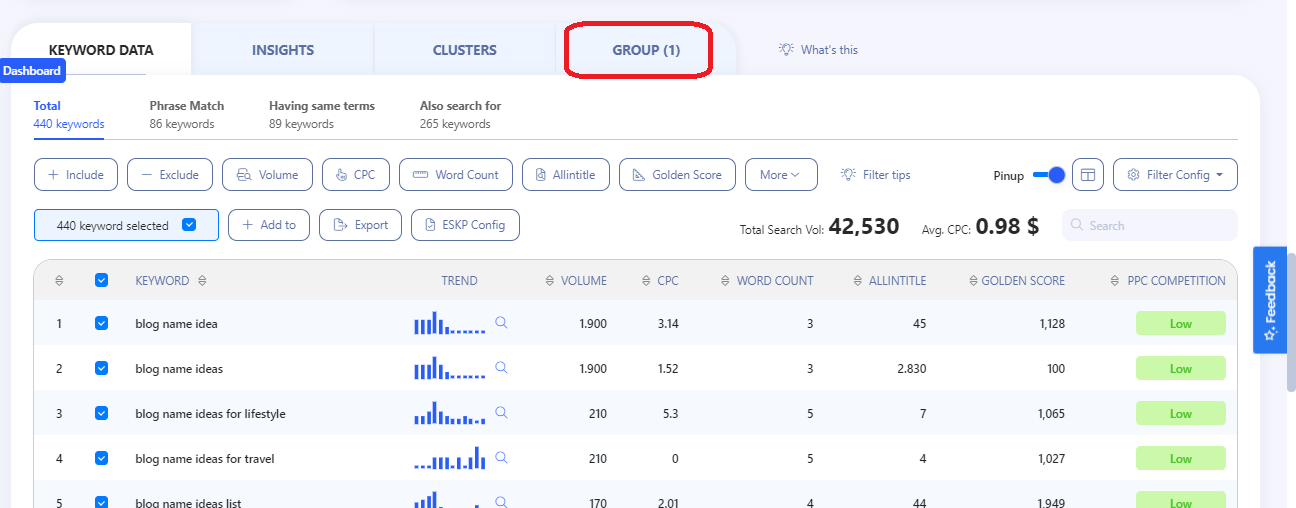Open the Feedback side tab
Screen dimensions: 1296x508
(x=1270, y=300)
